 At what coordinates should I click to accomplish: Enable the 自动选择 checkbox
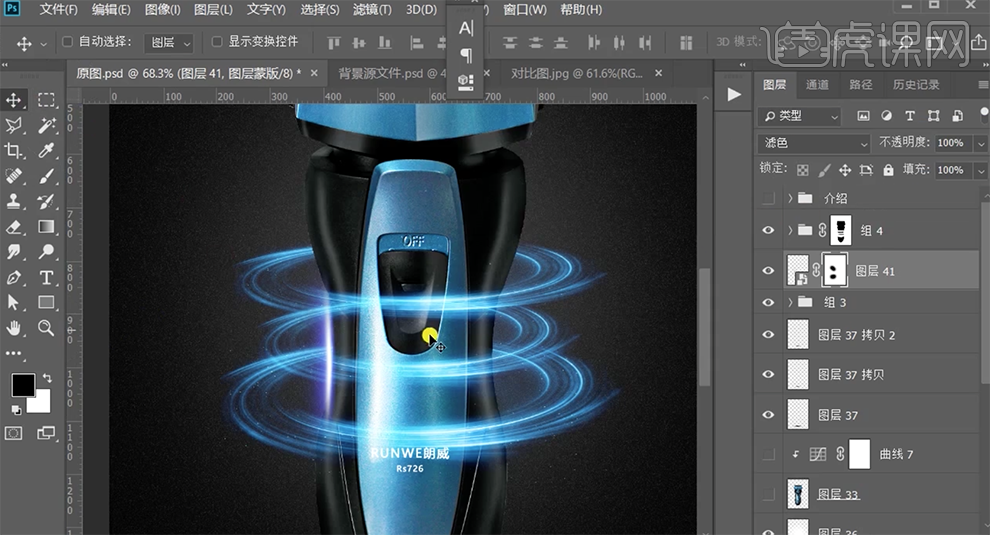pos(68,42)
